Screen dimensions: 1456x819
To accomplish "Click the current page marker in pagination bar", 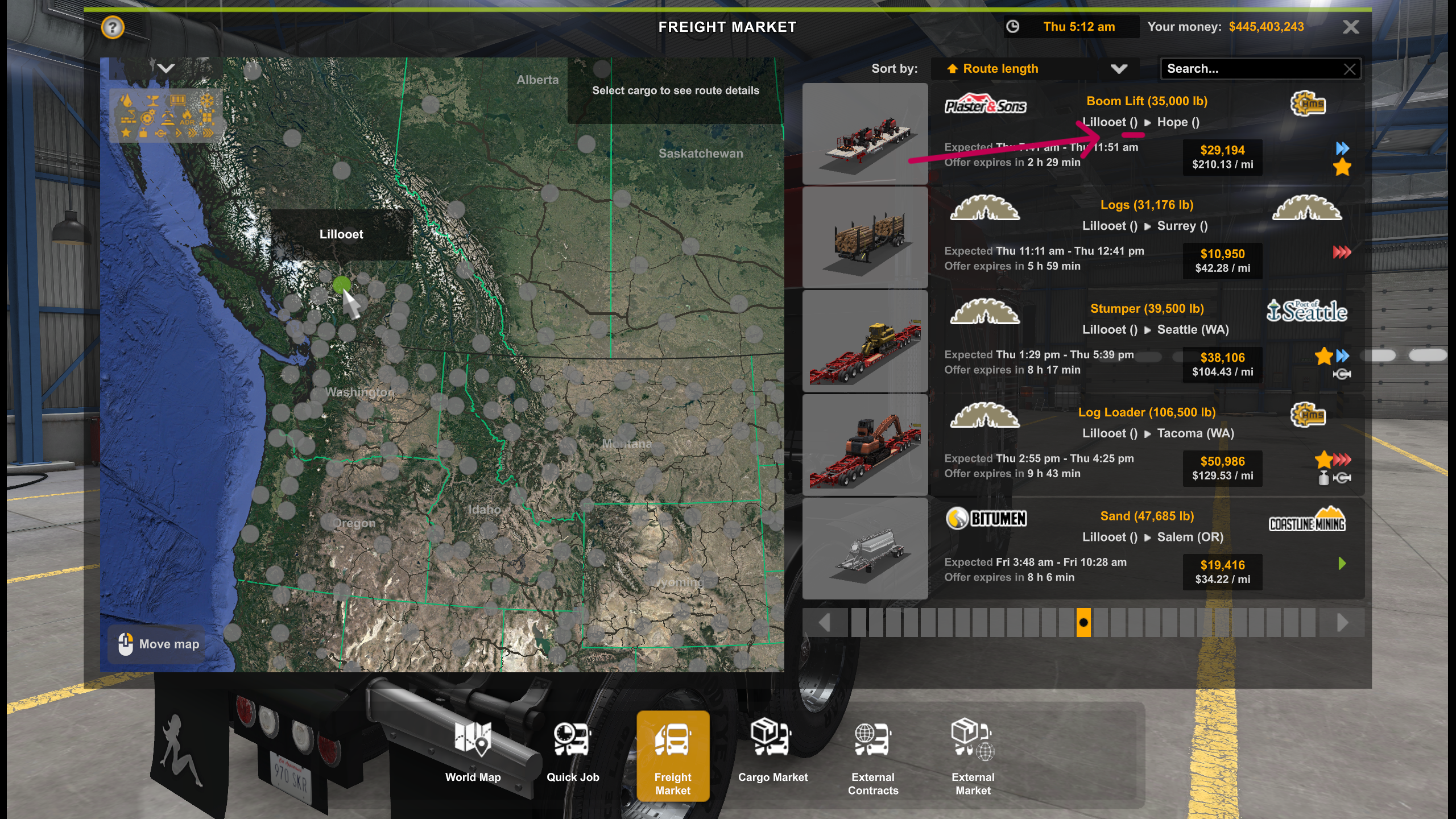I will (x=1083, y=623).
